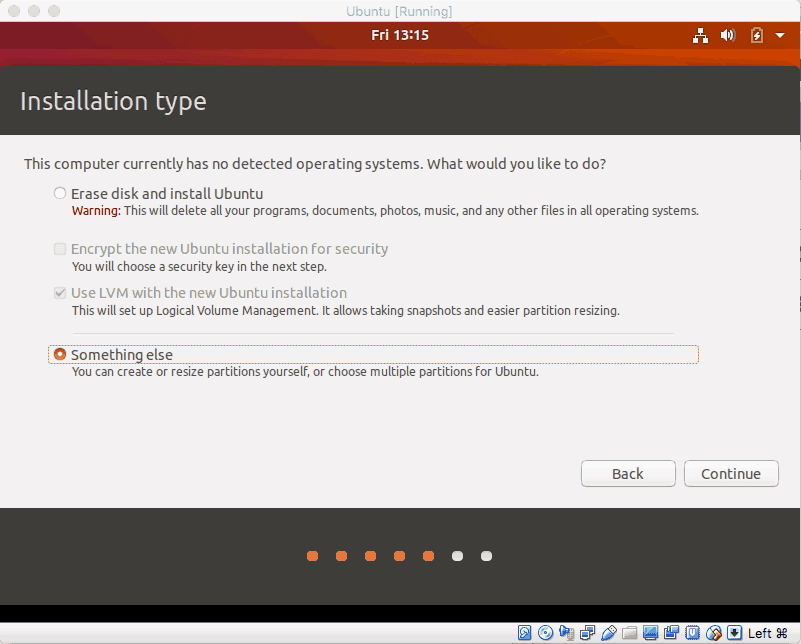Click the Ubuntu [Running] window title
This screenshot has width=801, height=644.
(399, 11)
